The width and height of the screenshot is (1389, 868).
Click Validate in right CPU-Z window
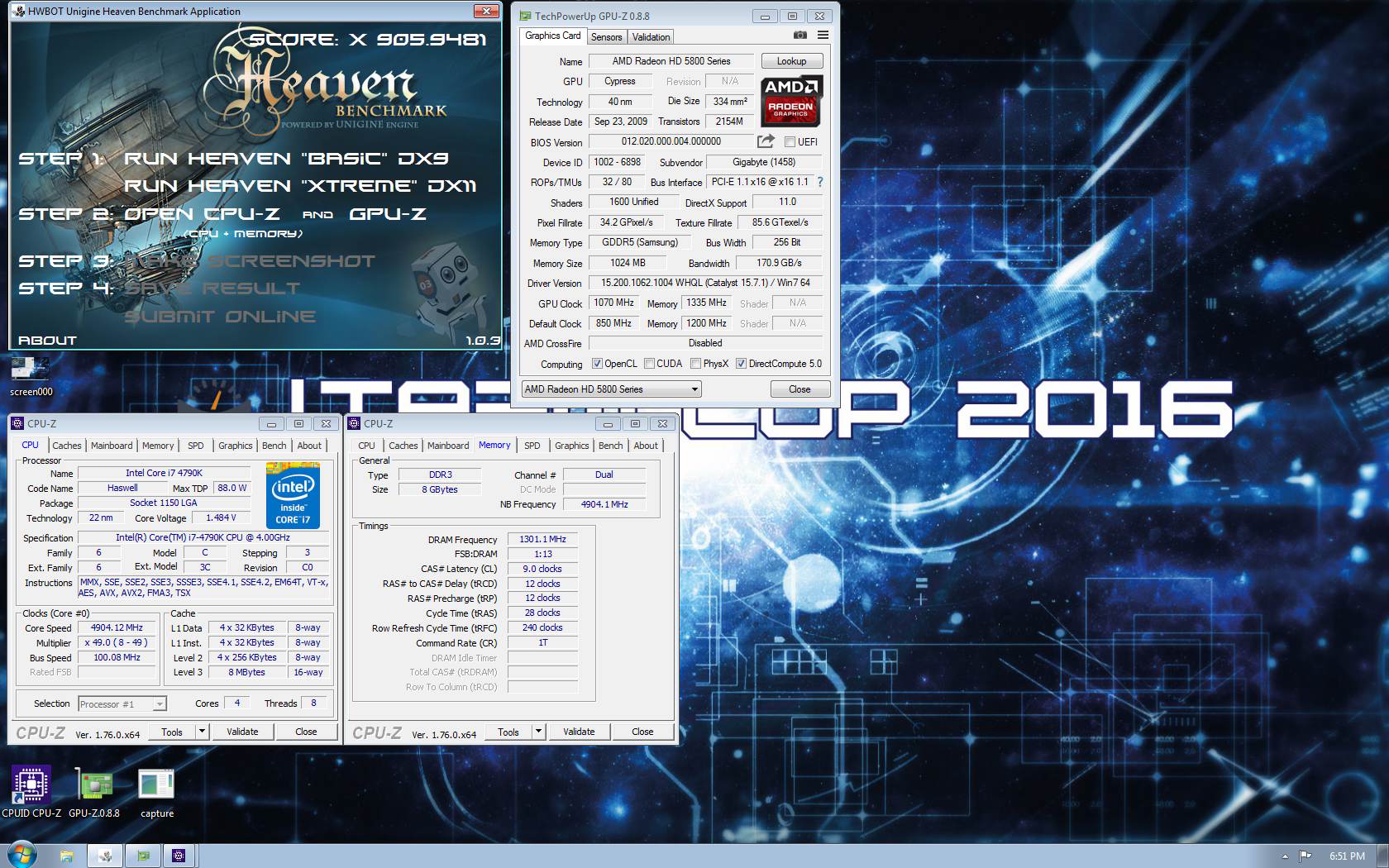click(x=579, y=732)
